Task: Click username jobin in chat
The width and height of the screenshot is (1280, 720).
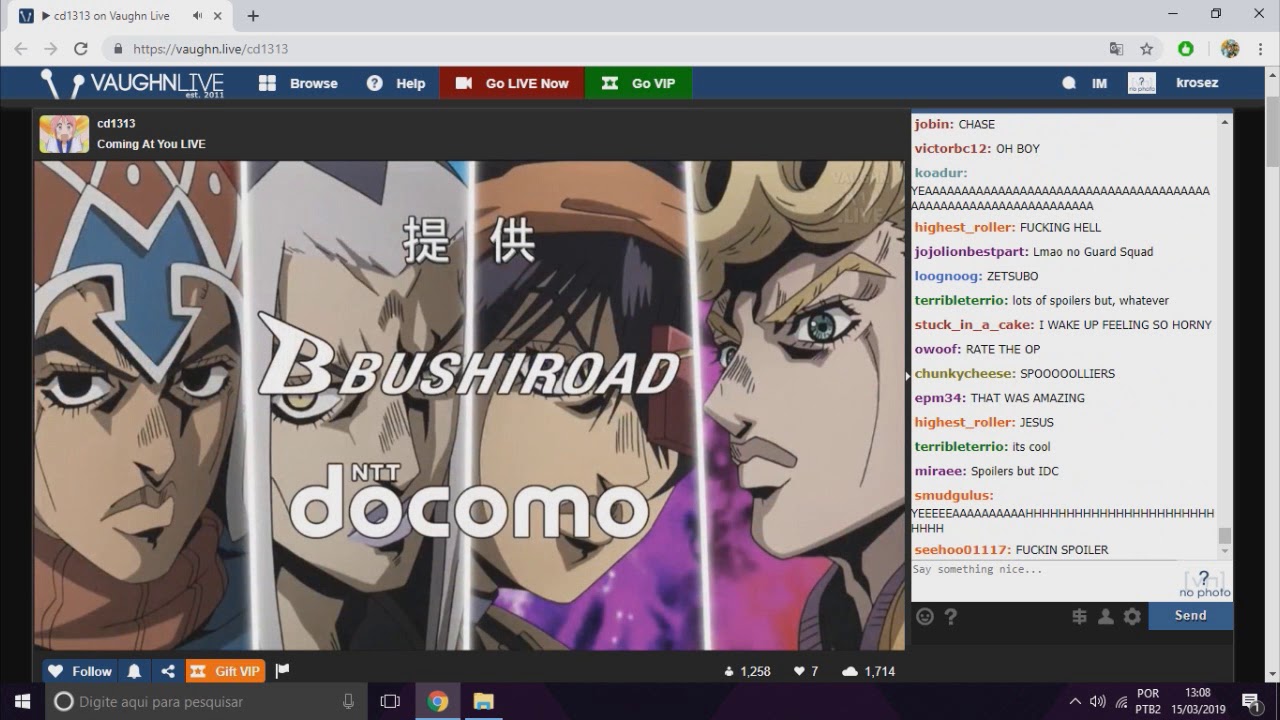Action: point(932,125)
